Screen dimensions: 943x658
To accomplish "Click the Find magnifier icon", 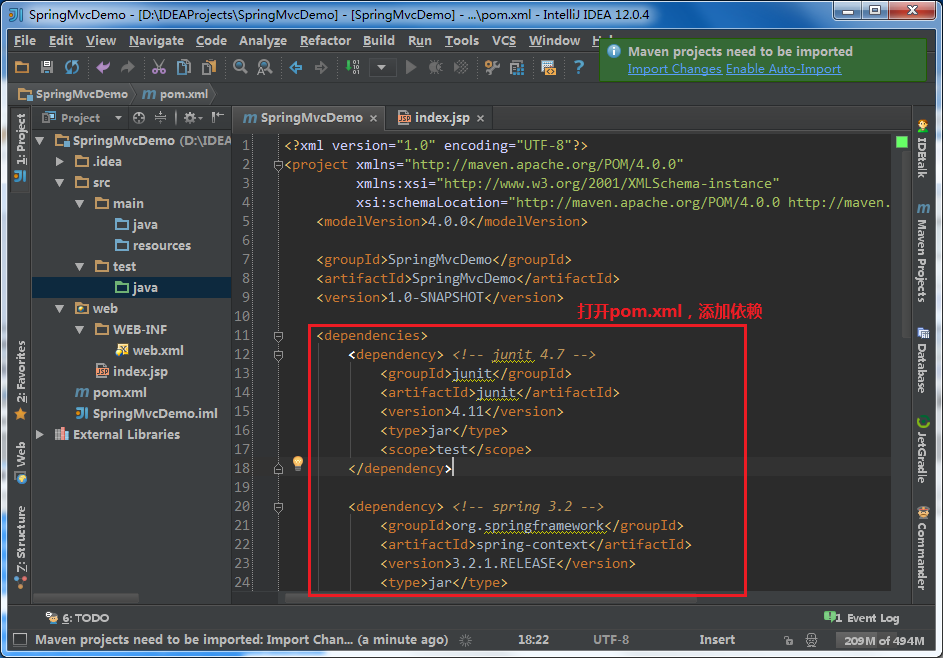I will click(x=240, y=67).
